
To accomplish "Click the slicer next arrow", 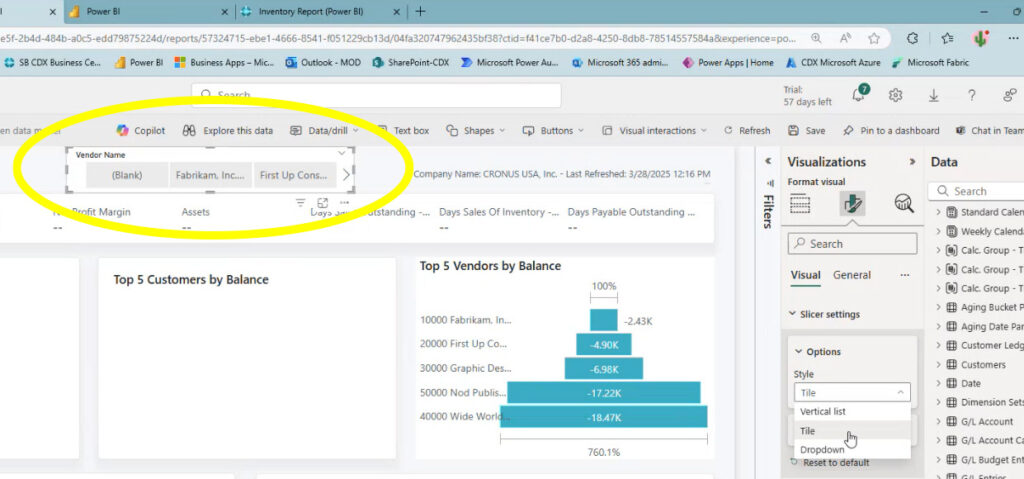I will [x=346, y=174].
